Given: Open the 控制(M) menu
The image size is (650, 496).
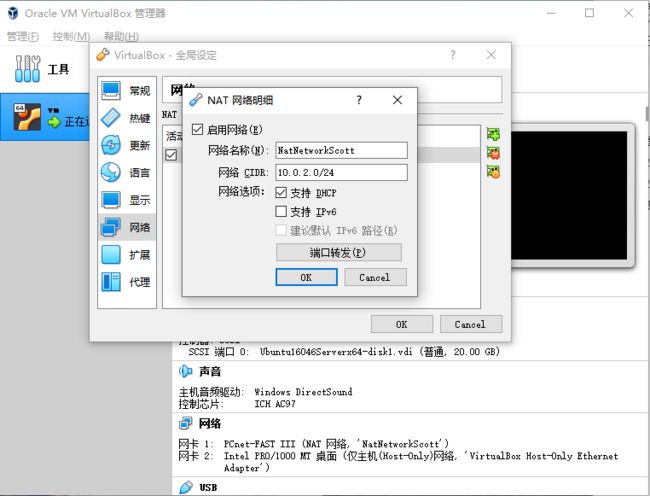Looking at the screenshot, I should [x=71, y=36].
